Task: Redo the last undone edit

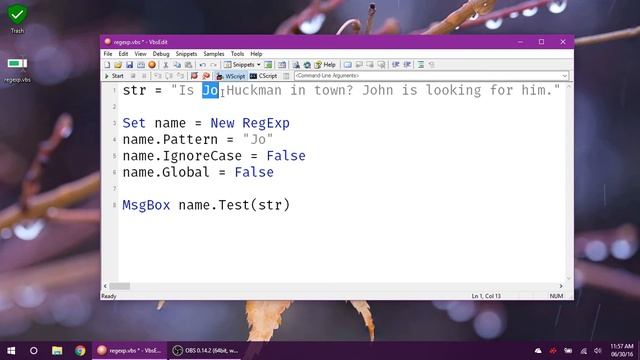Action: pyautogui.click(x=213, y=65)
